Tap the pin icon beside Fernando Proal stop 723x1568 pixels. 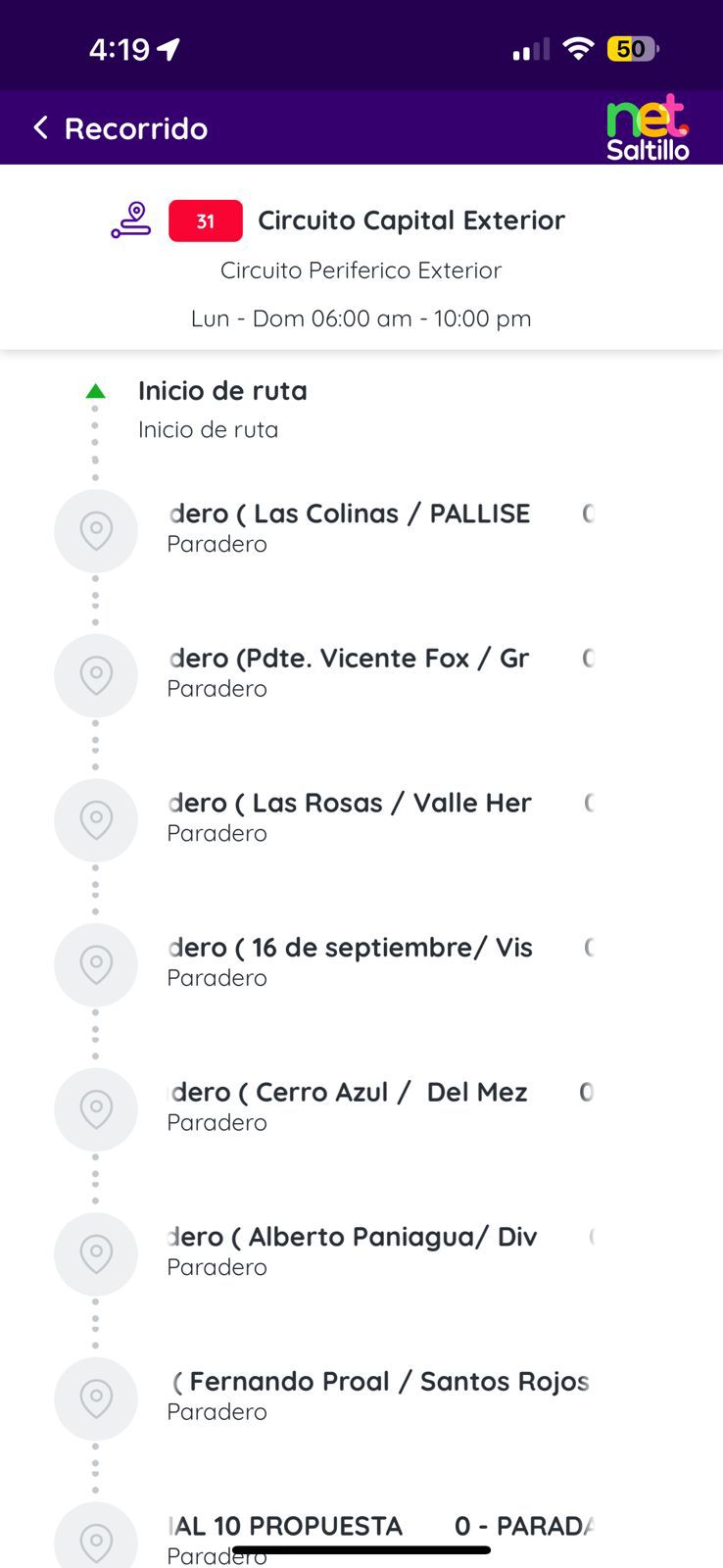(96, 1398)
